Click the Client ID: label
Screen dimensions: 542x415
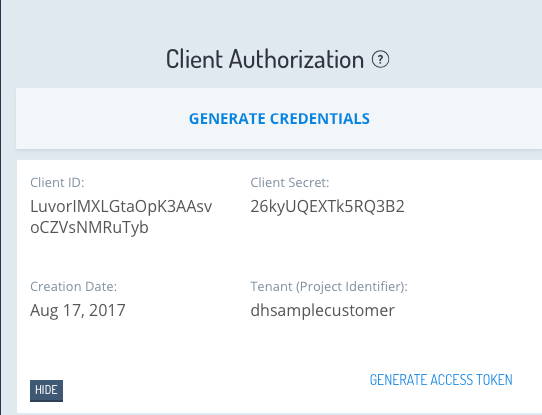57,182
